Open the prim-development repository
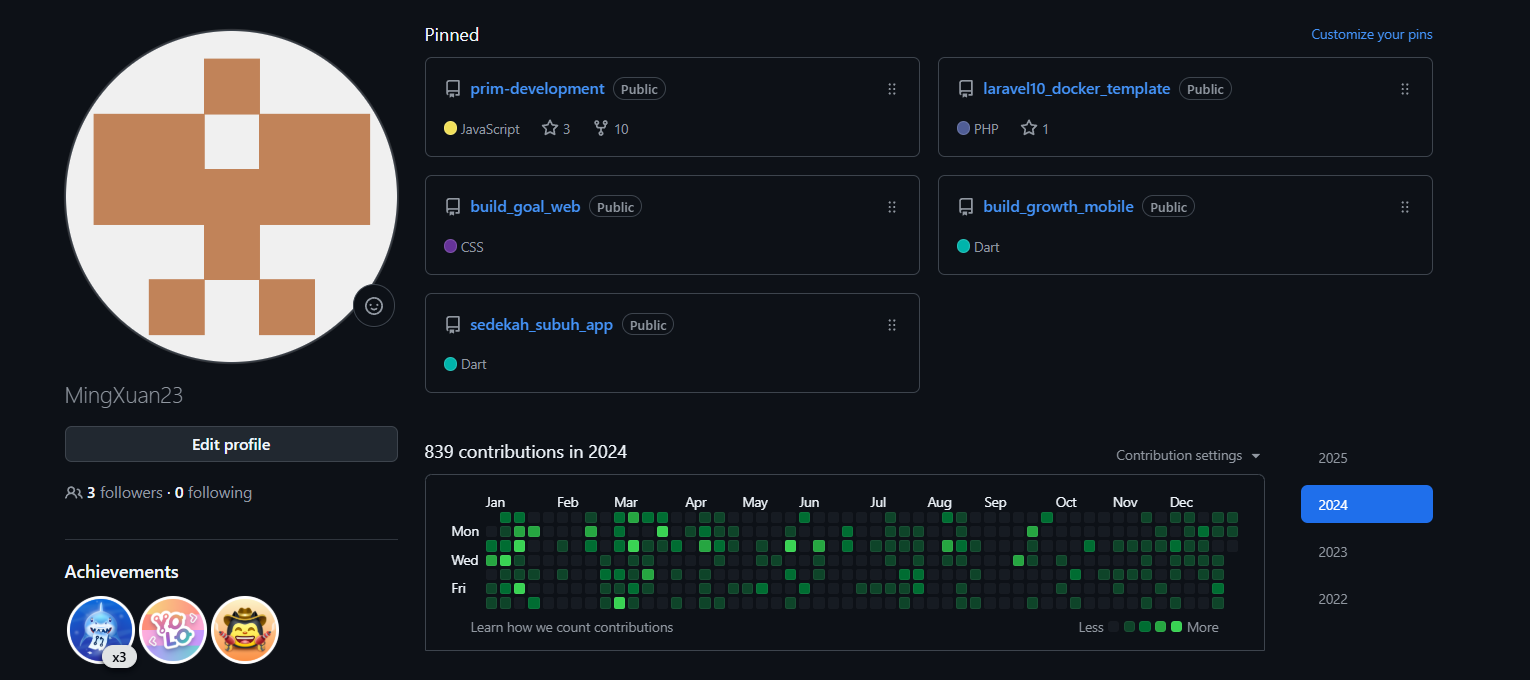The image size is (1530, 680). click(x=537, y=89)
